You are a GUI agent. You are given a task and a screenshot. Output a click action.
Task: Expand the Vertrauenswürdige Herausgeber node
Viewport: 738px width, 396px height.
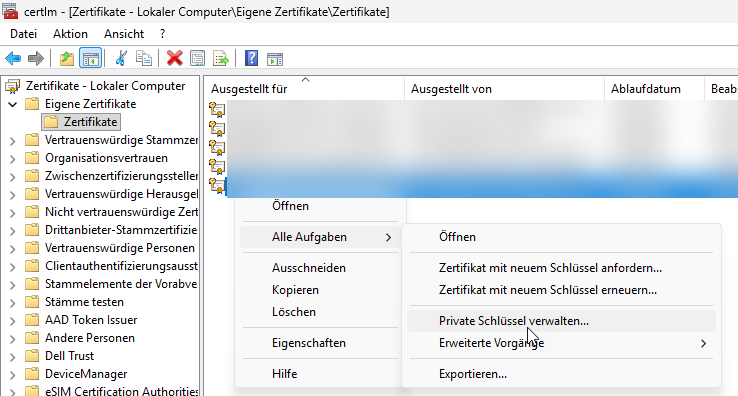point(13,194)
